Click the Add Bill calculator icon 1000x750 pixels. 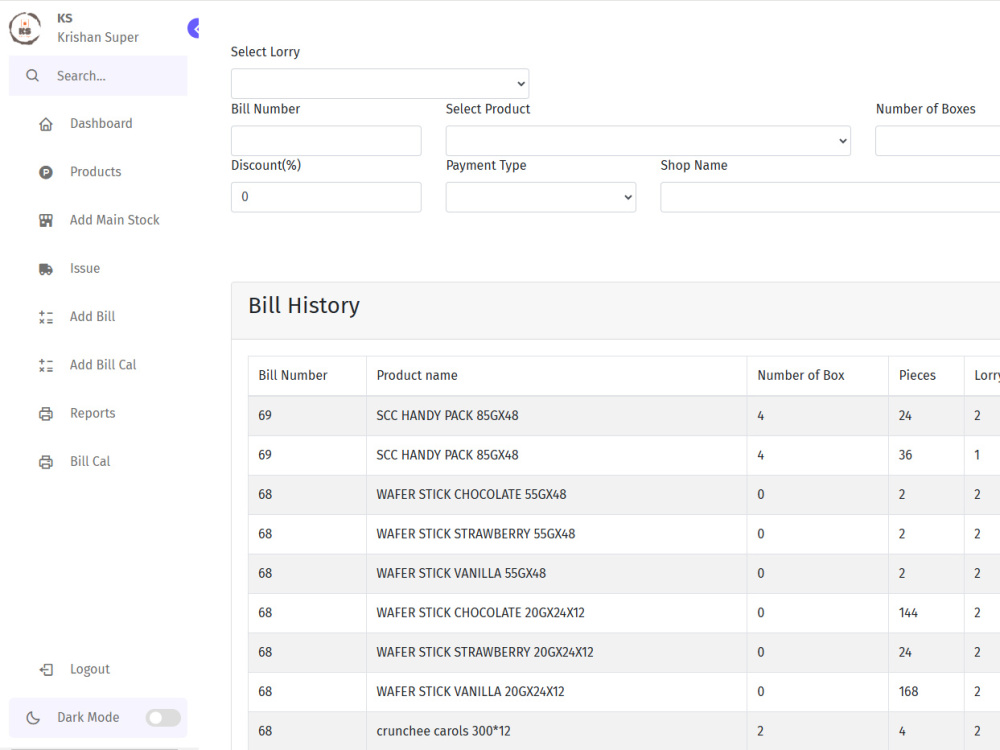[x=46, y=317]
